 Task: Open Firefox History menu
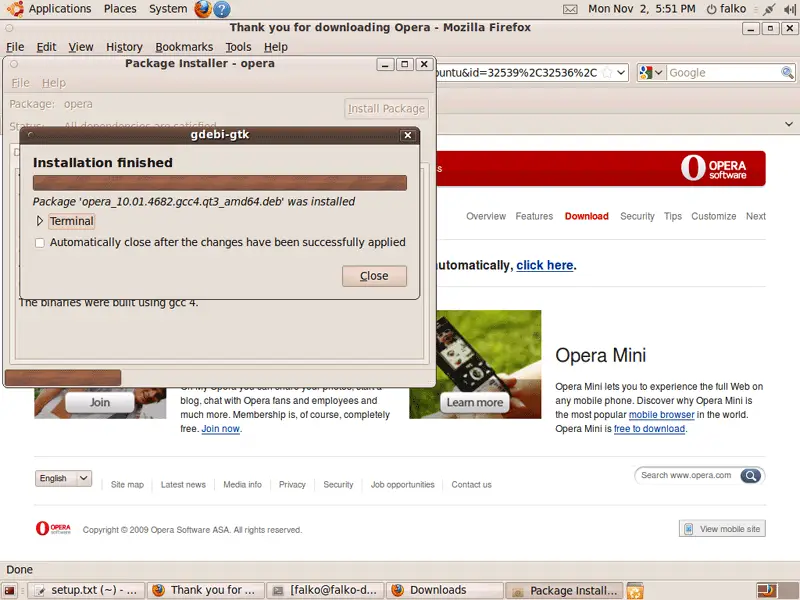pyautogui.click(x=124, y=47)
